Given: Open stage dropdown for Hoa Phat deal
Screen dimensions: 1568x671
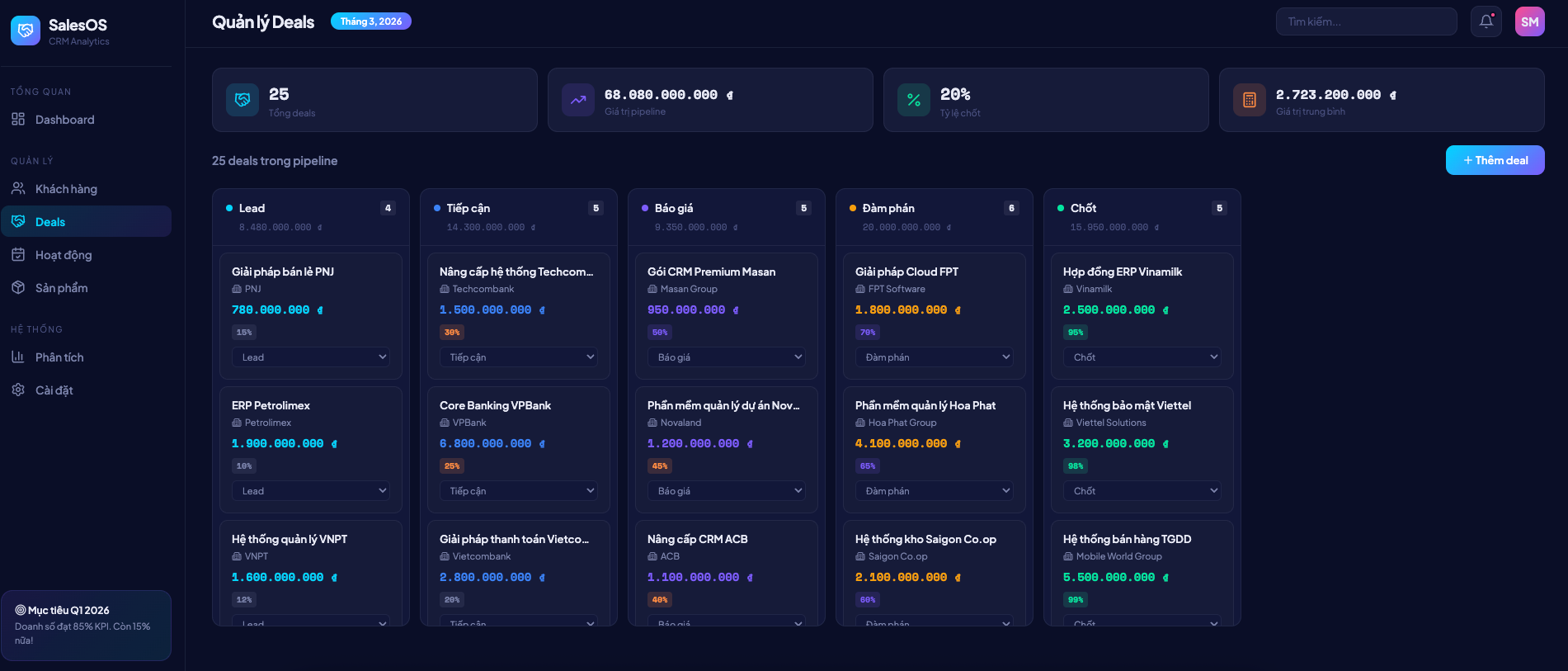Looking at the screenshot, I should (935, 491).
